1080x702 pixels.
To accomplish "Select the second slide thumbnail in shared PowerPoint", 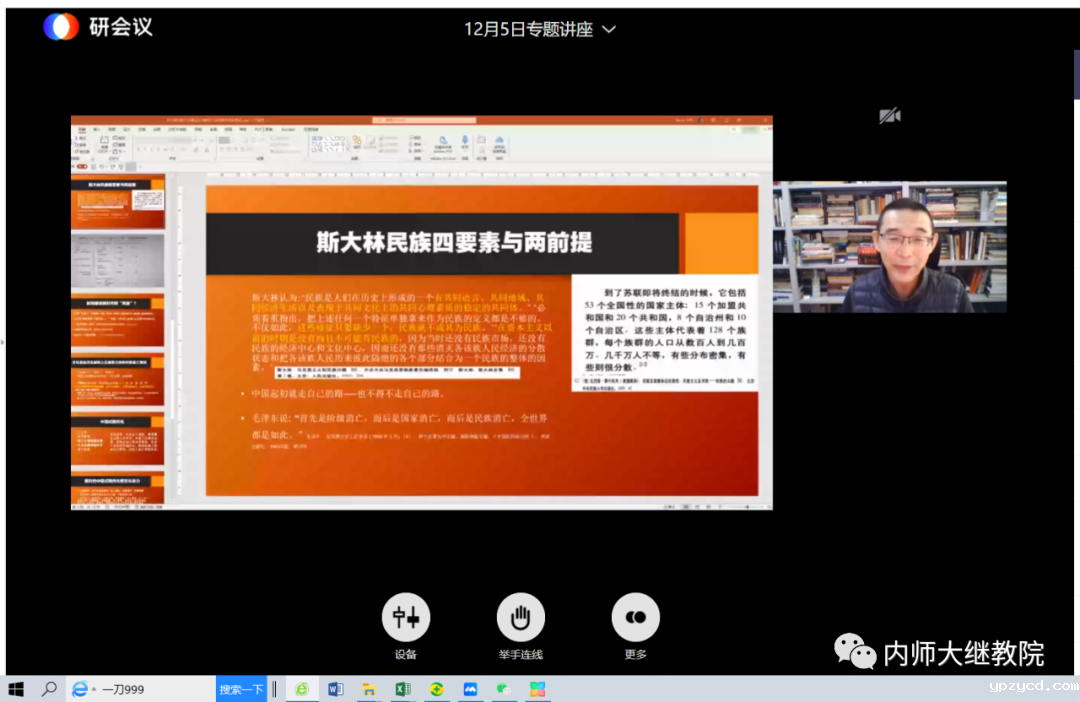I will tap(118, 261).
